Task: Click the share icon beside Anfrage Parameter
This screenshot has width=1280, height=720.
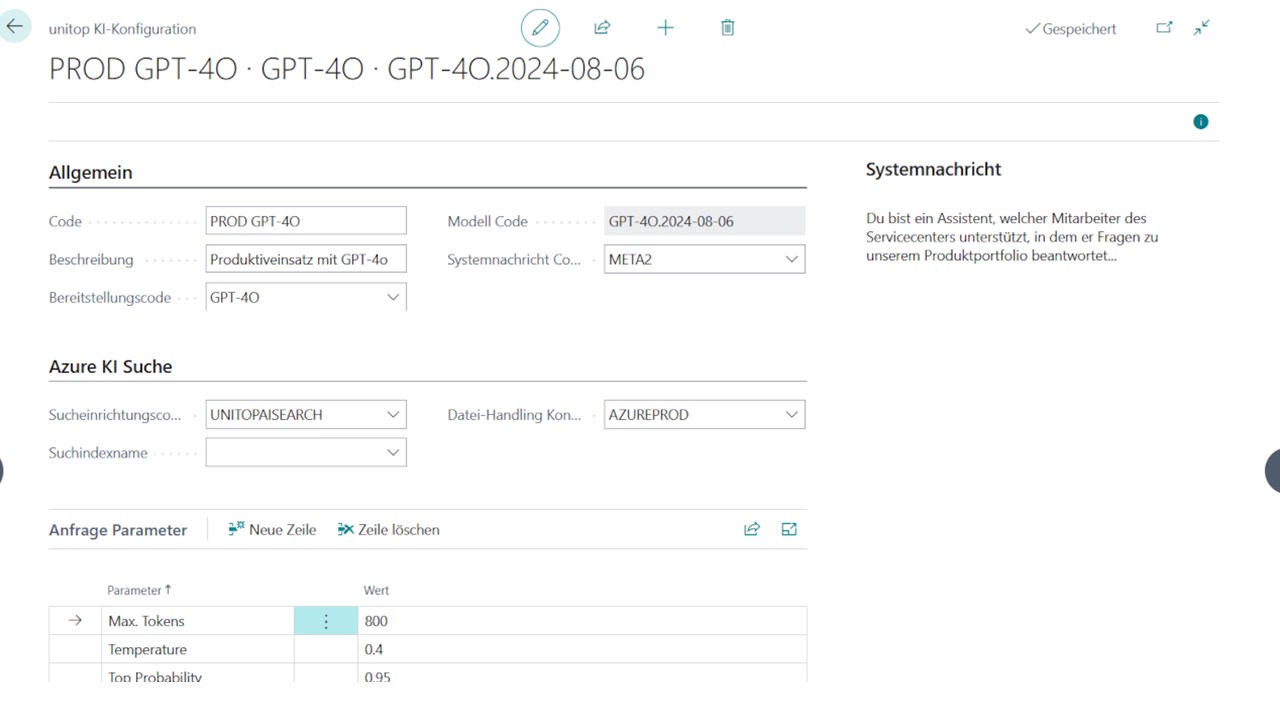Action: pos(751,529)
